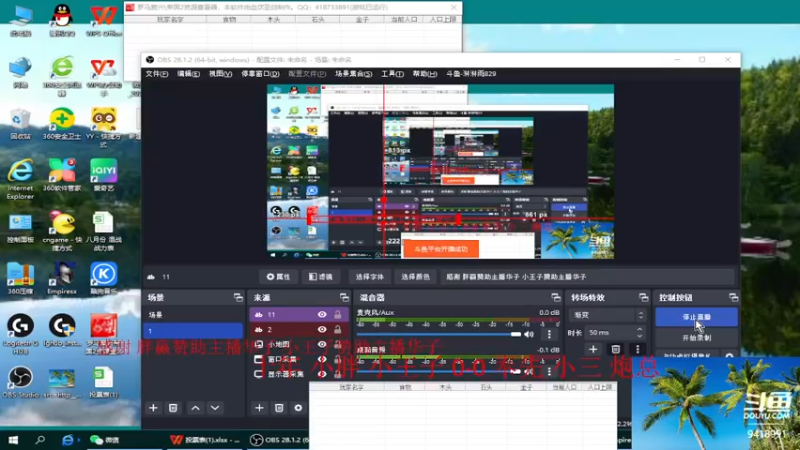Open 360安全卫士 desktop icon
This screenshot has height=450, width=800.
point(62,123)
